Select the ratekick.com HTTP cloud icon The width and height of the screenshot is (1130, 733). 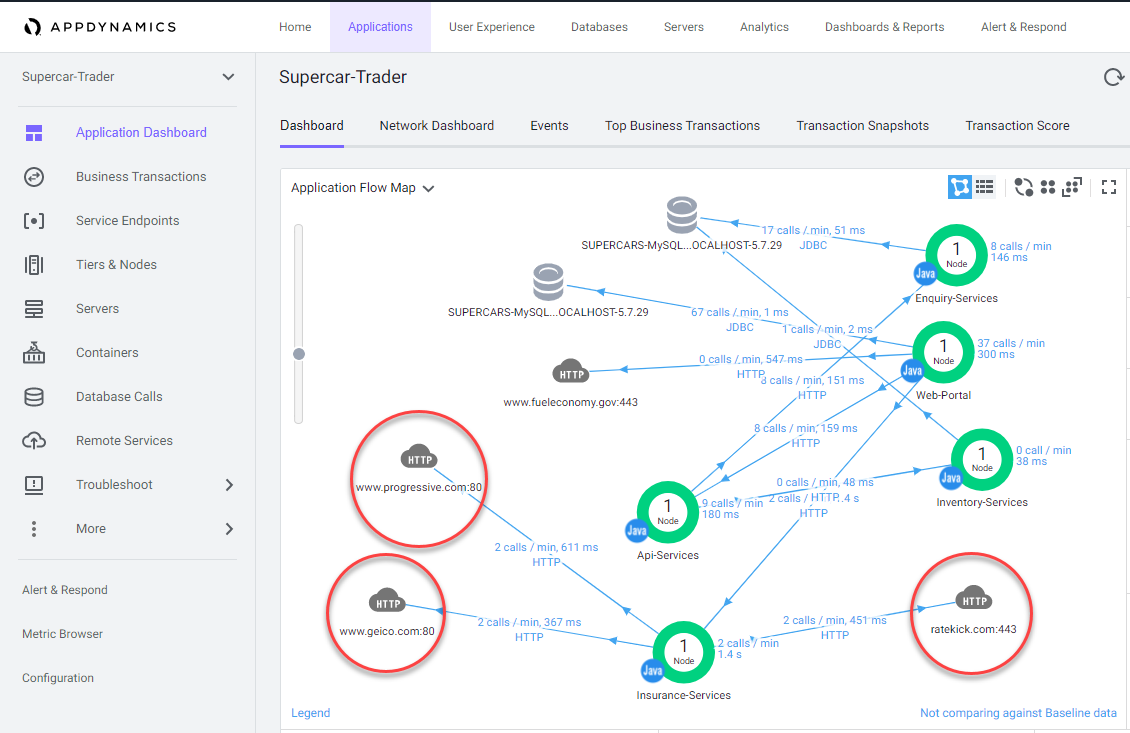tap(974, 598)
